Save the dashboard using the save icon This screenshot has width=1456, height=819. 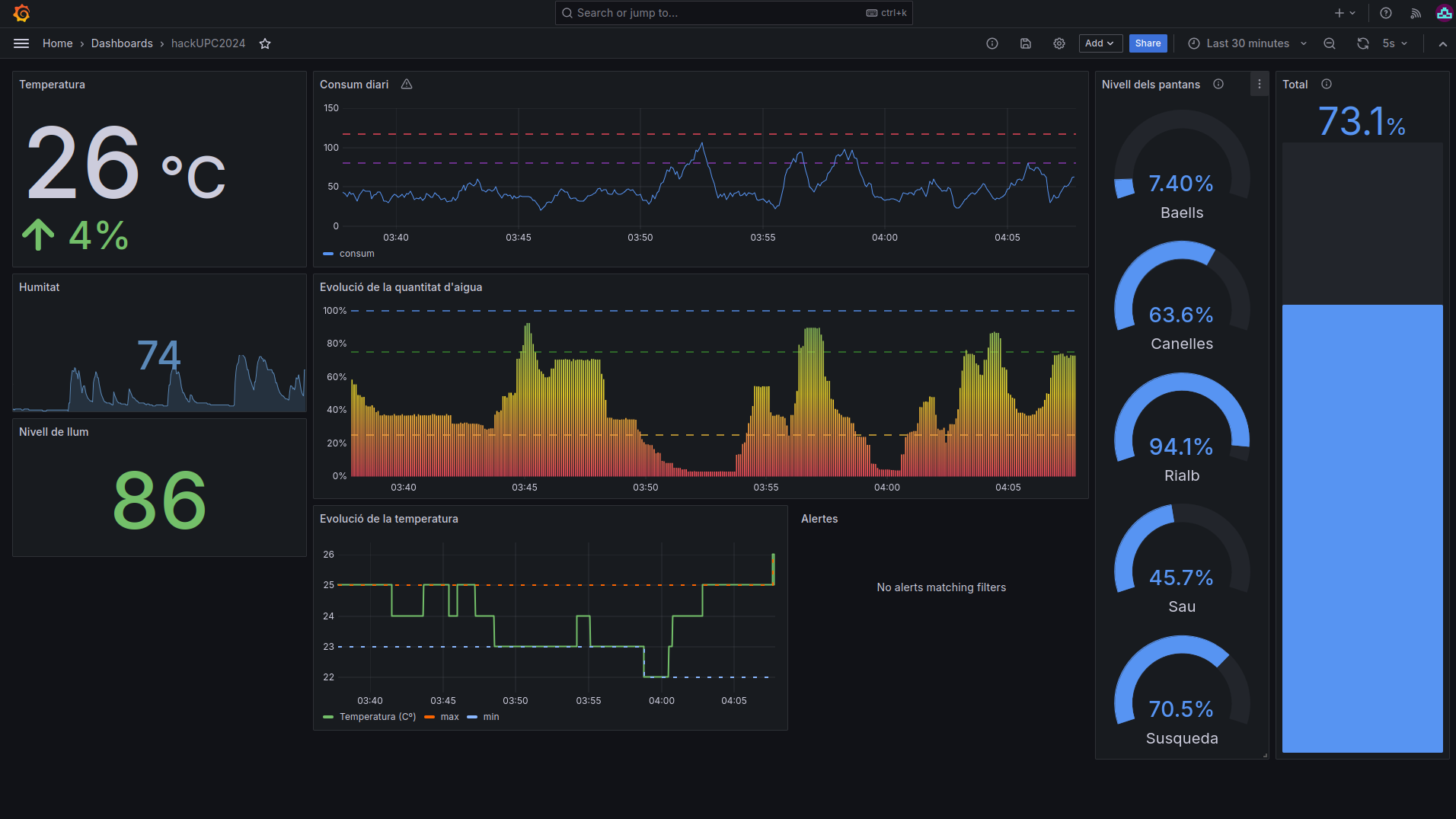coord(1025,43)
